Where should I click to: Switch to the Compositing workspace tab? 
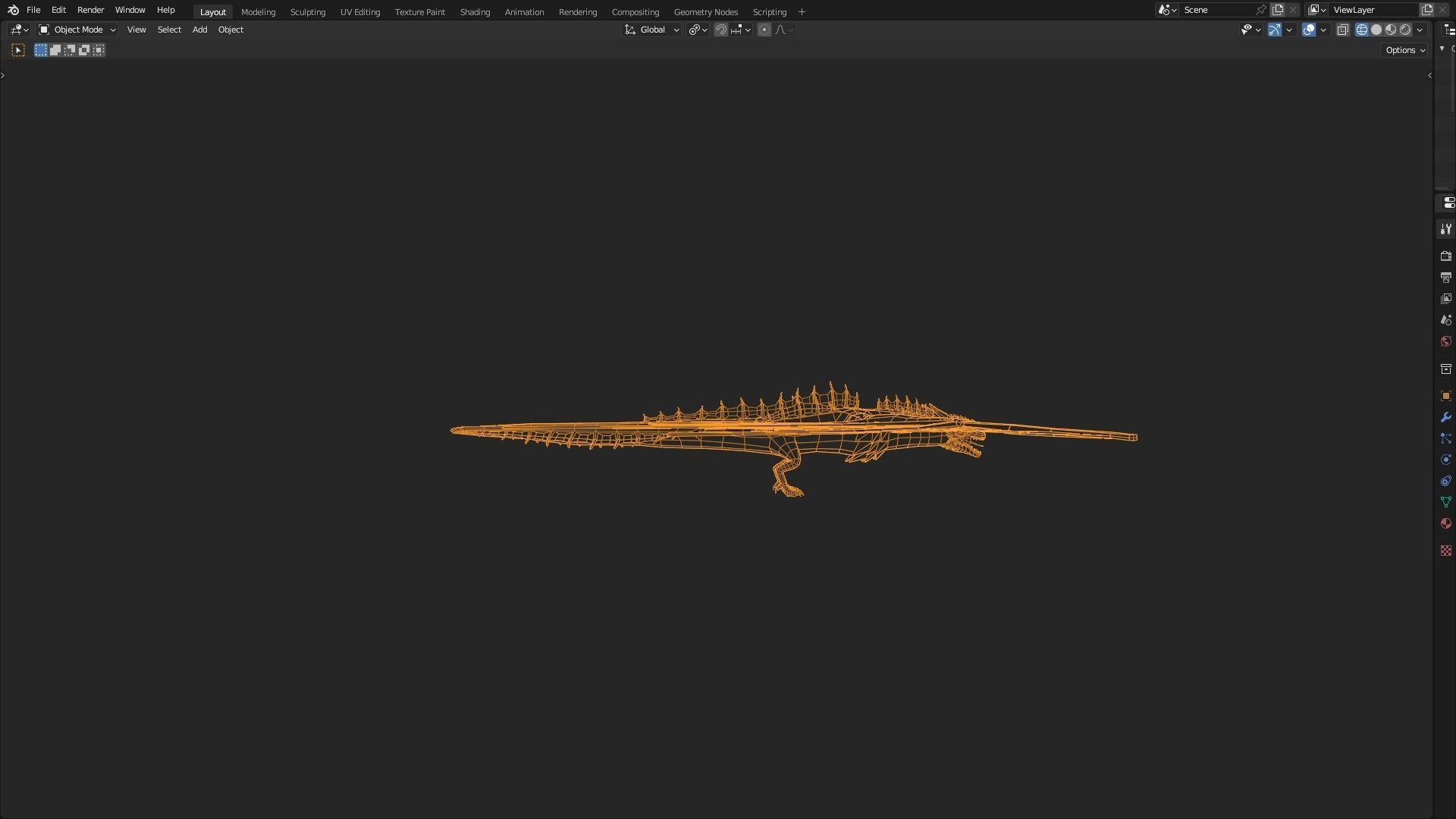[x=635, y=12]
